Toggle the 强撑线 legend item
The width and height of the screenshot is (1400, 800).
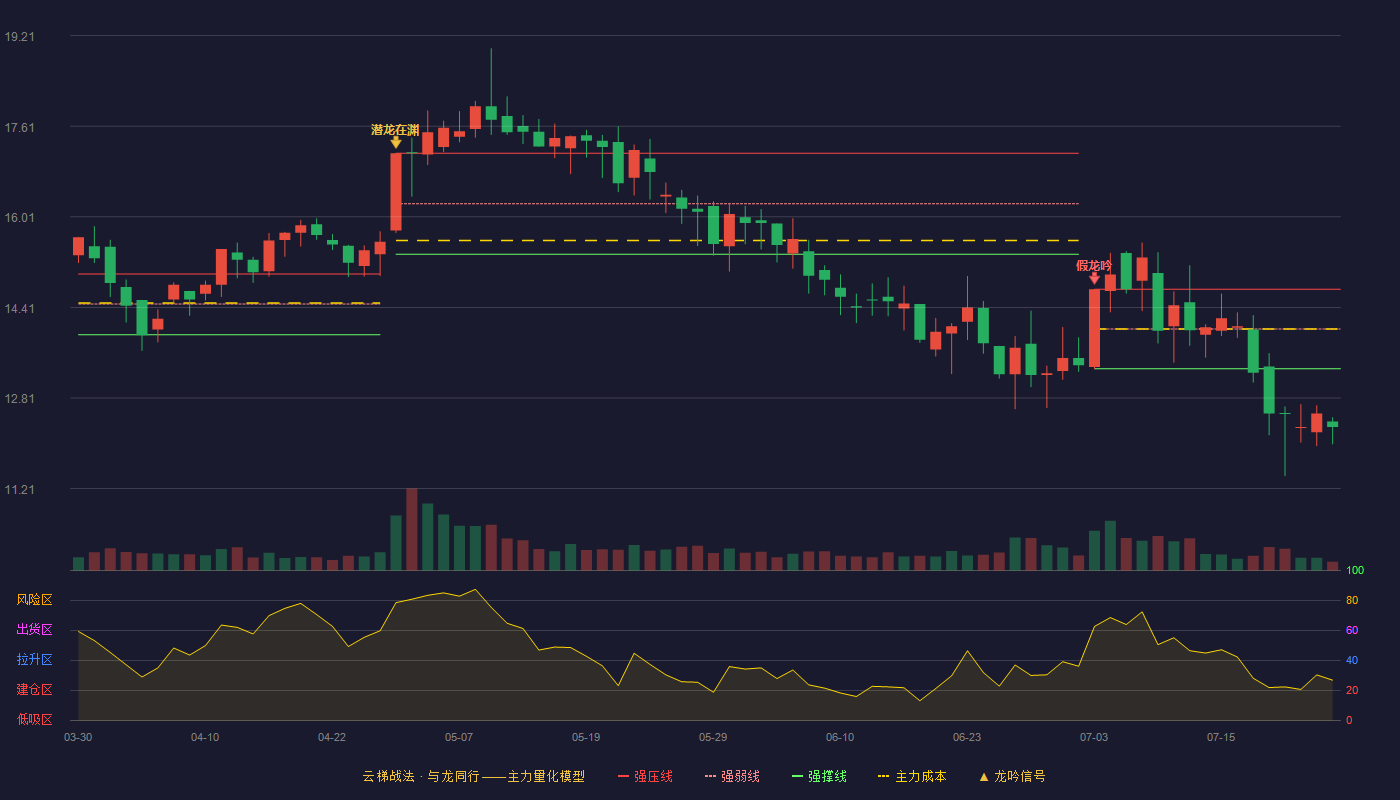click(819, 776)
